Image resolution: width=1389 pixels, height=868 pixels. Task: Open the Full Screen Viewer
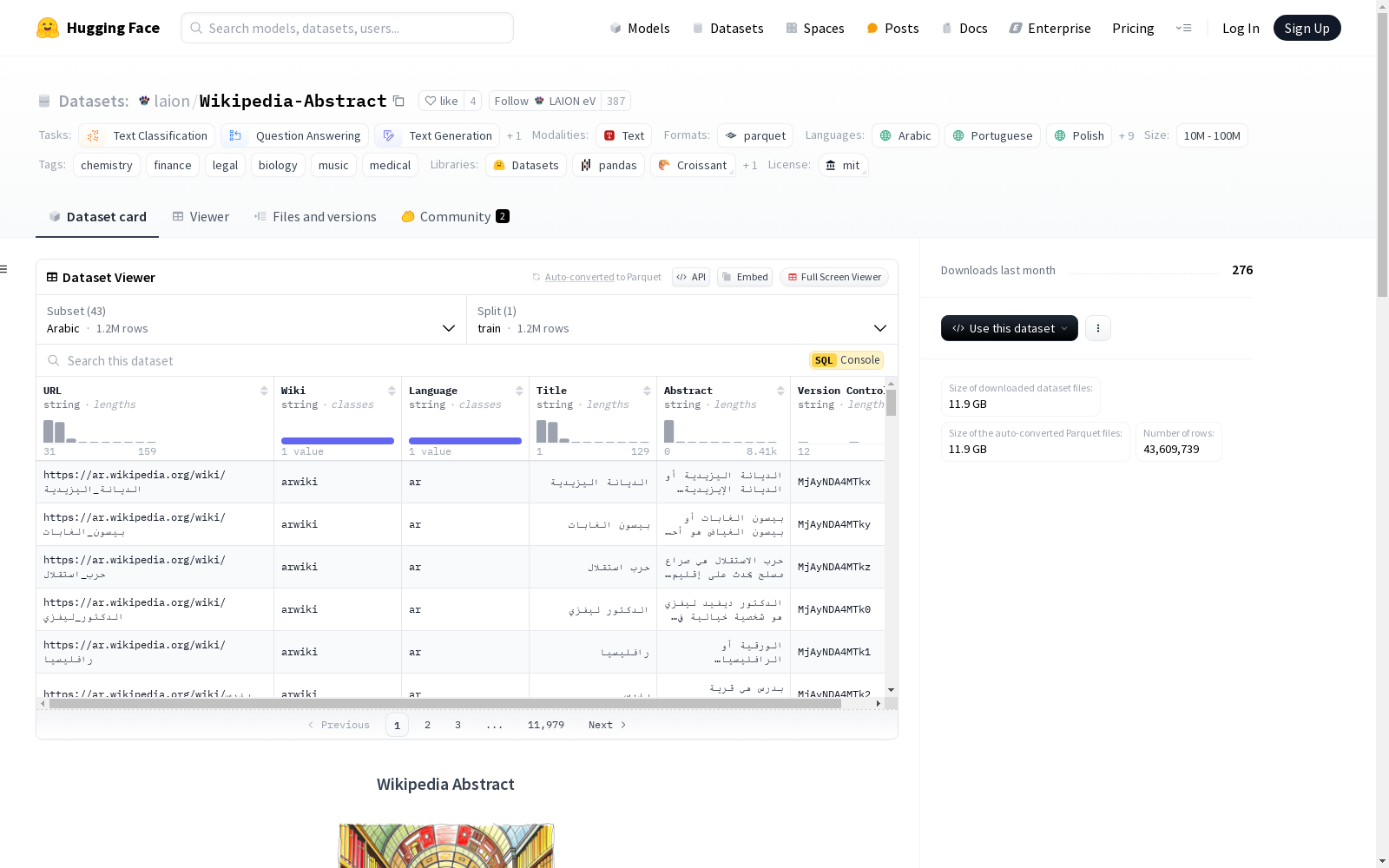point(834,277)
